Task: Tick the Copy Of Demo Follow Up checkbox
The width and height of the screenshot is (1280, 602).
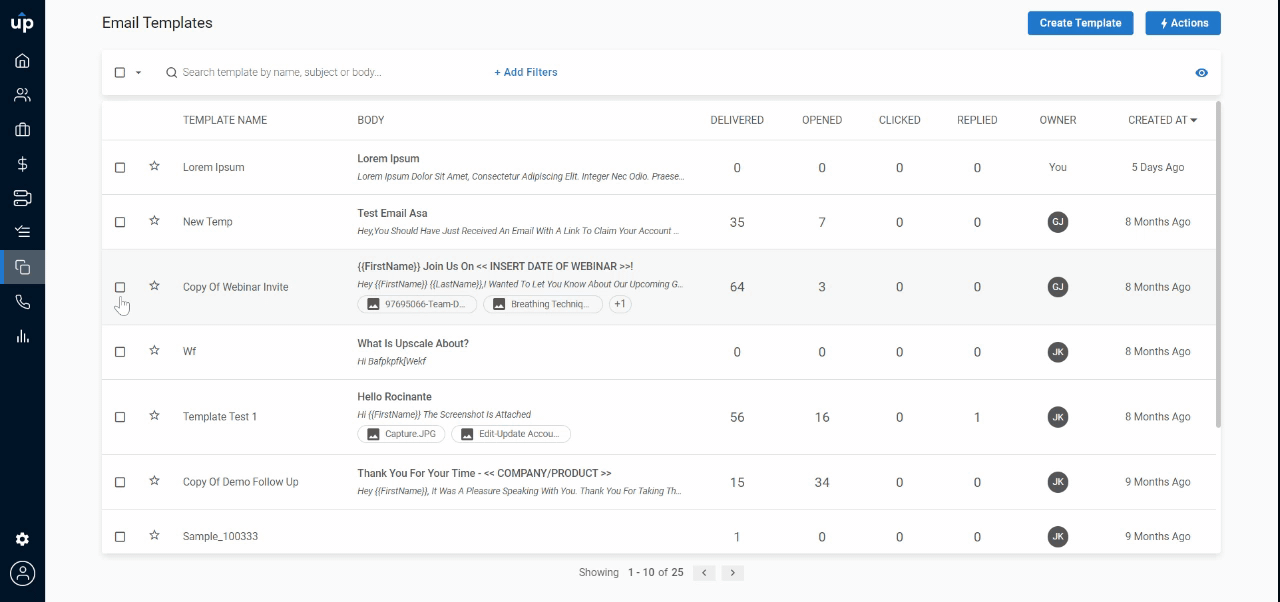Action: click(120, 482)
